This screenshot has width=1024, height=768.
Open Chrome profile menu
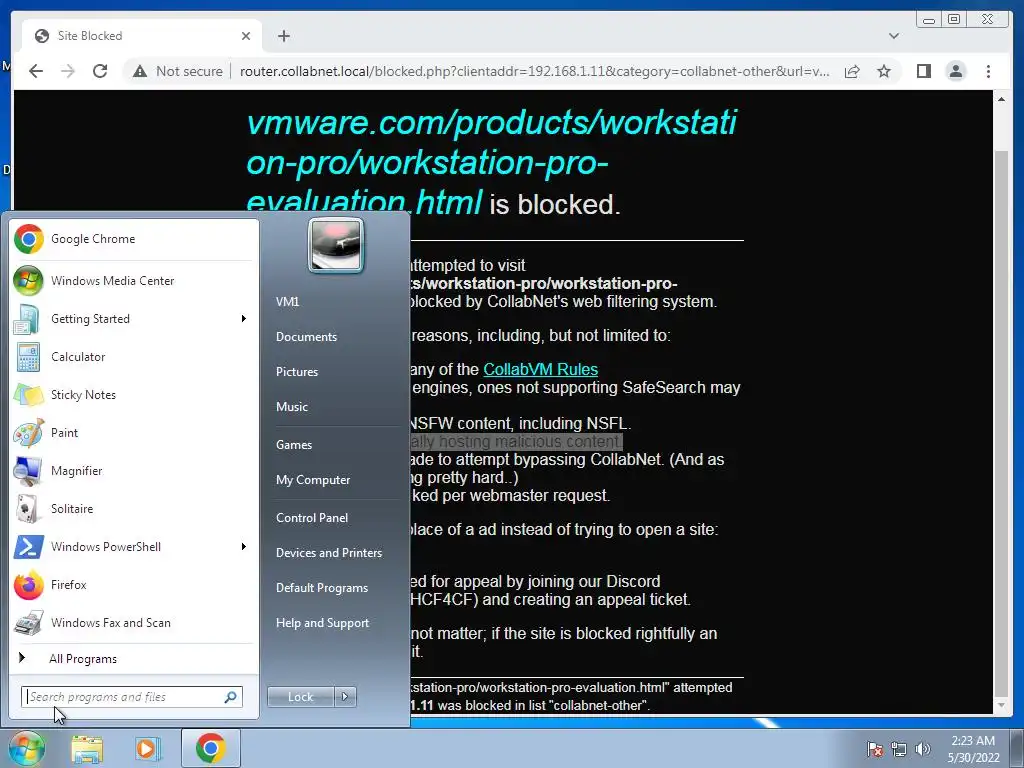tap(955, 71)
